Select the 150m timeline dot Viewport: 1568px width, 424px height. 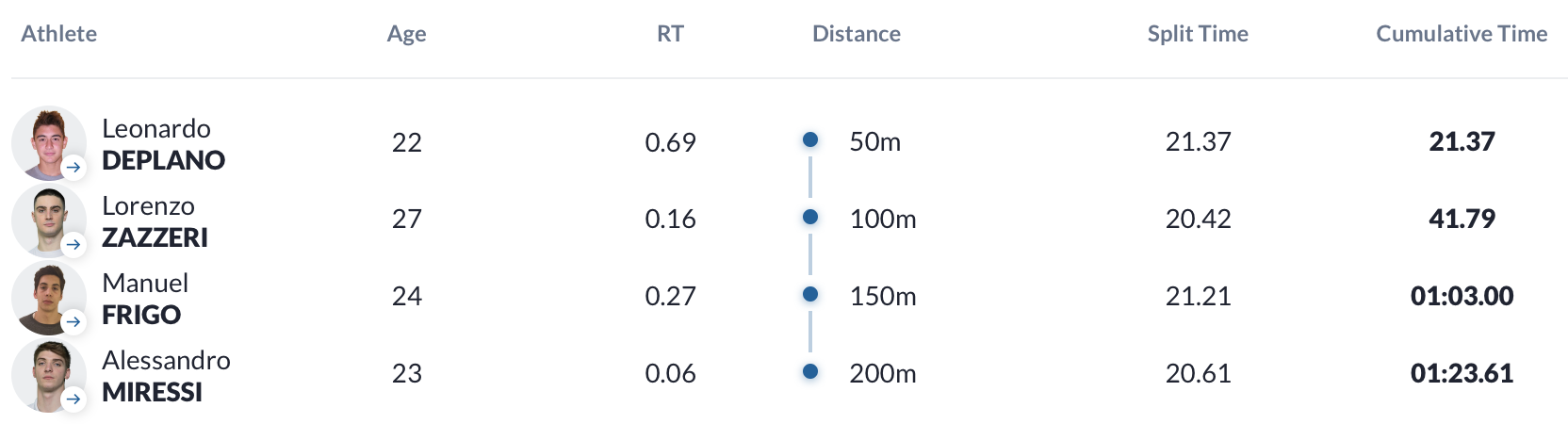pos(809,294)
